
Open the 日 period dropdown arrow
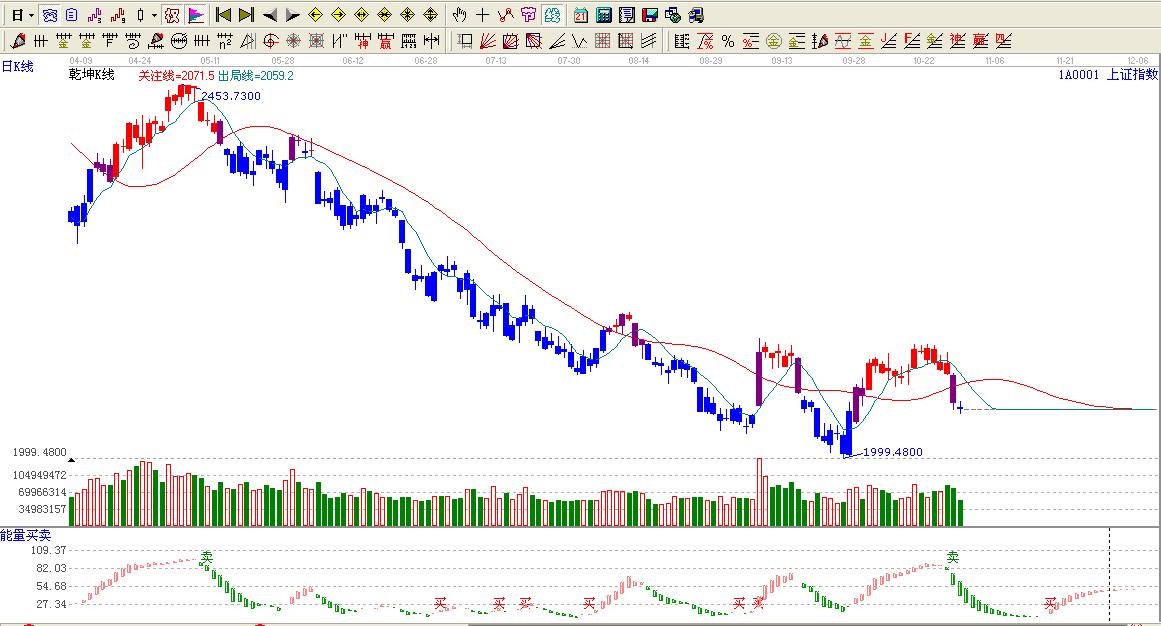(x=32, y=15)
